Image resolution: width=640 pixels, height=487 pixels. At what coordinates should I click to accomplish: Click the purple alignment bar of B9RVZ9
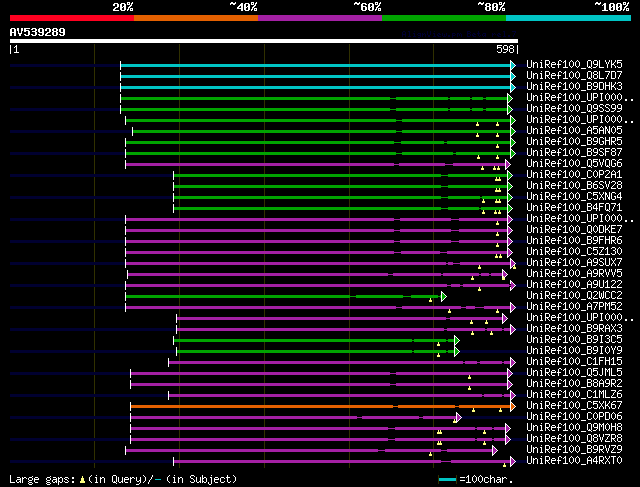(309, 451)
